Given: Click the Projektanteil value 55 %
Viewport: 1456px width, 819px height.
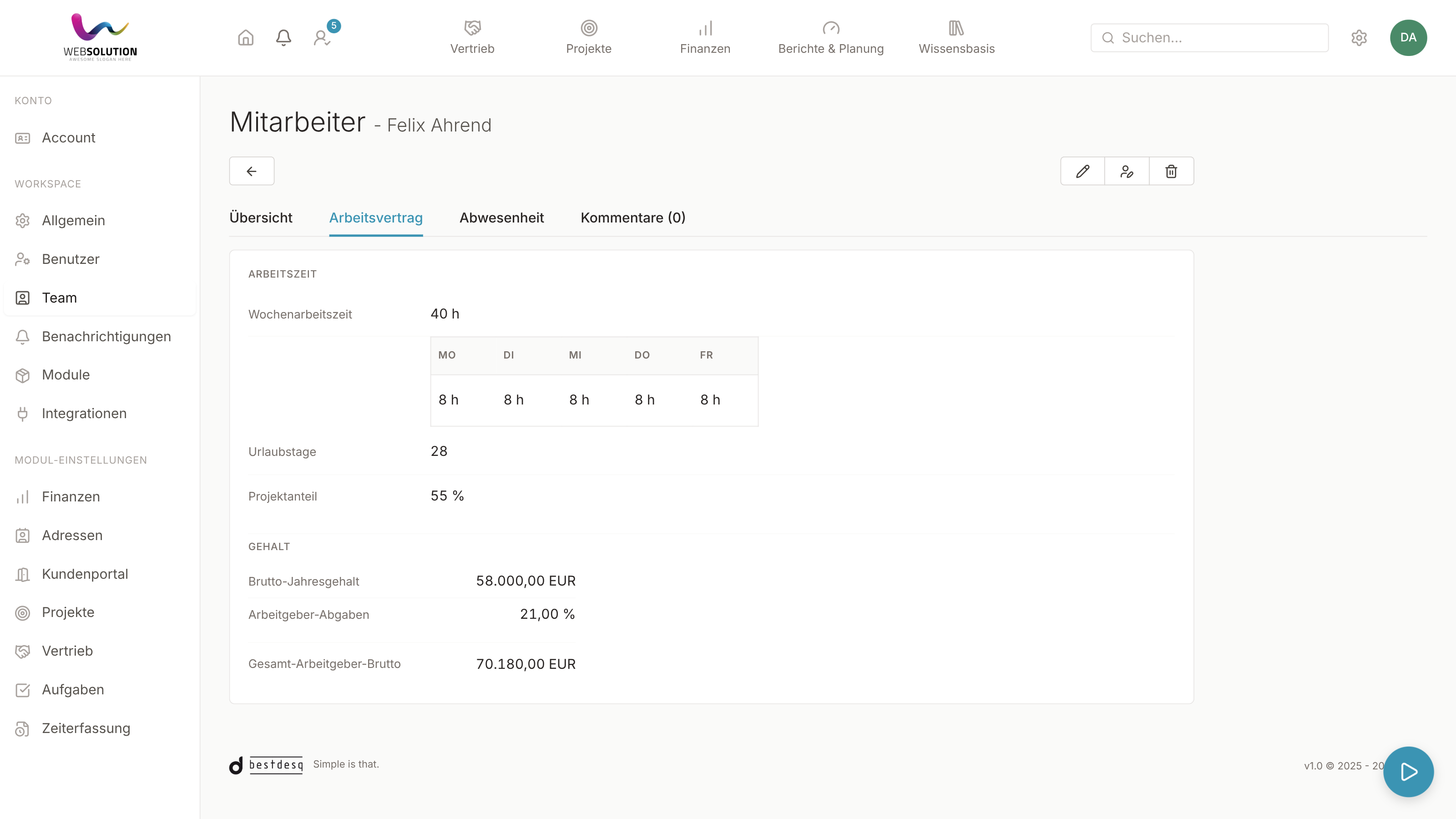Looking at the screenshot, I should pyautogui.click(x=447, y=496).
